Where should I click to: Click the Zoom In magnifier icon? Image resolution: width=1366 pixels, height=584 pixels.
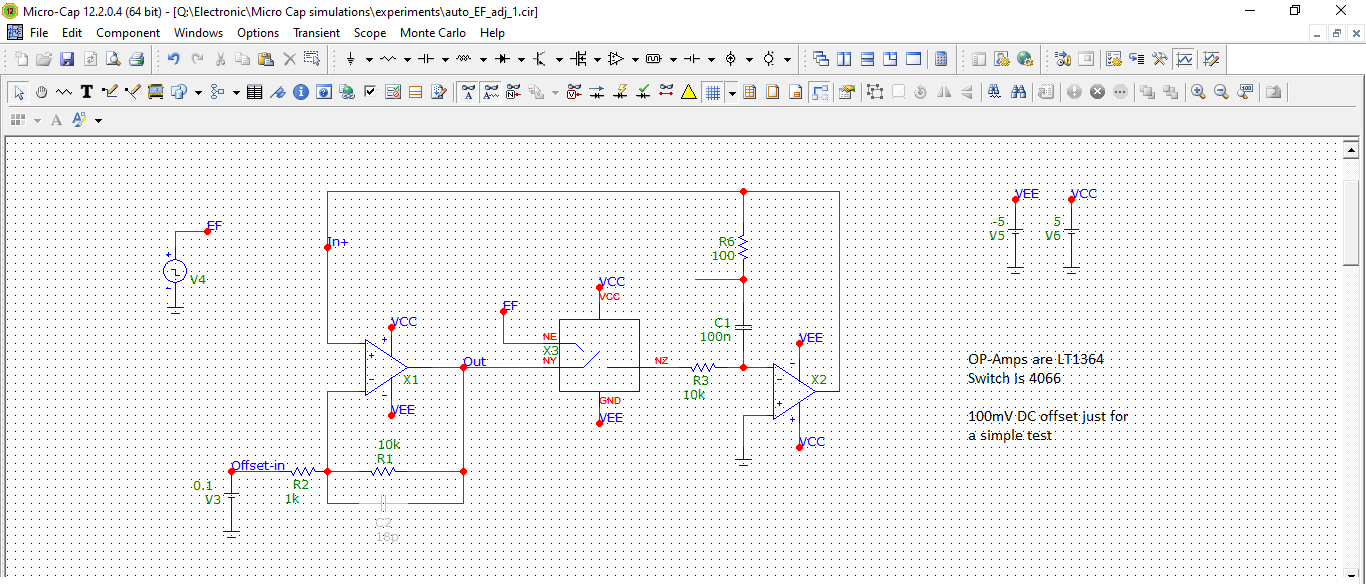tap(1198, 92)
